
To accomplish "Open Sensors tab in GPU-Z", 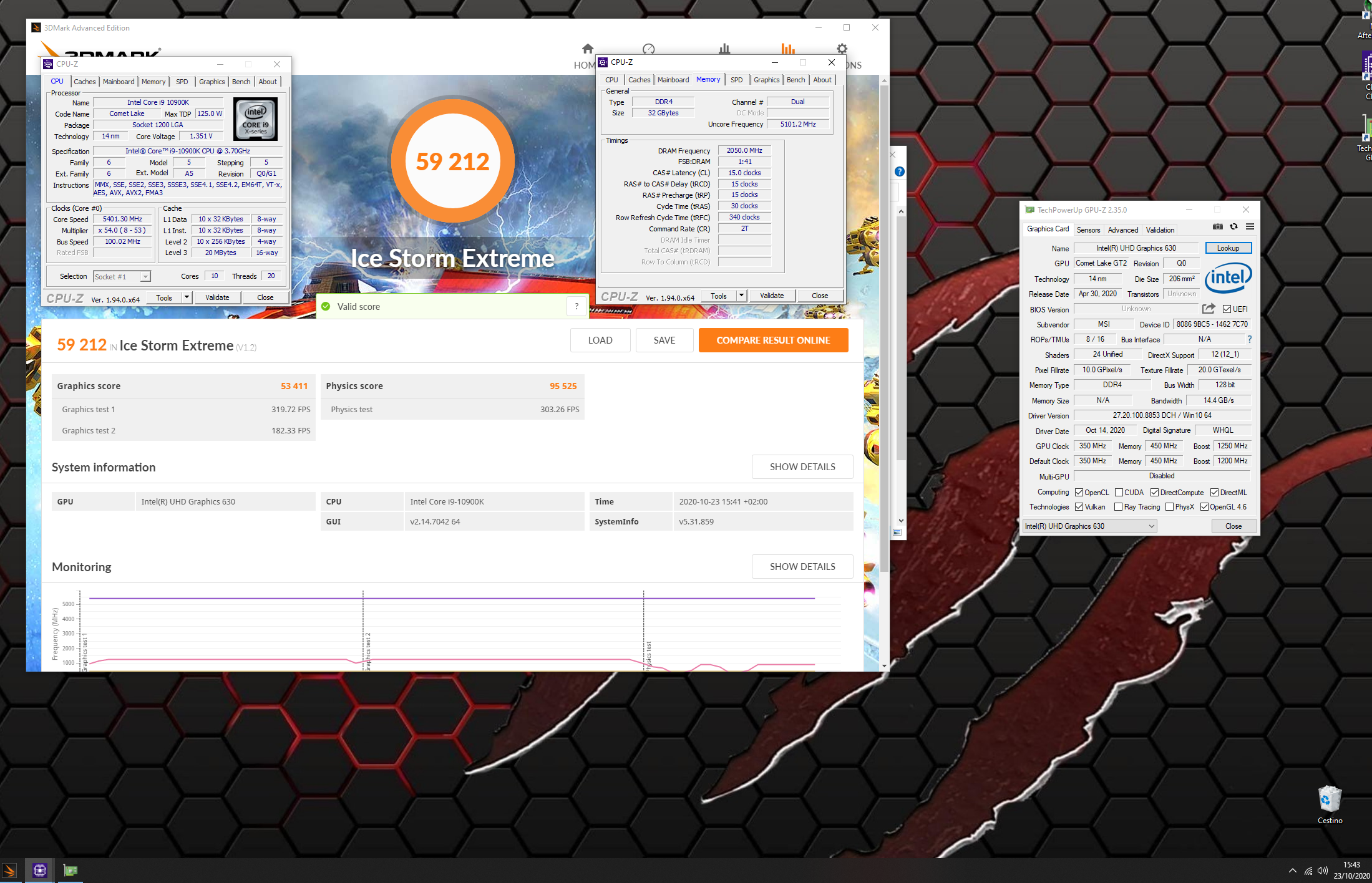I will [1088, 230].
